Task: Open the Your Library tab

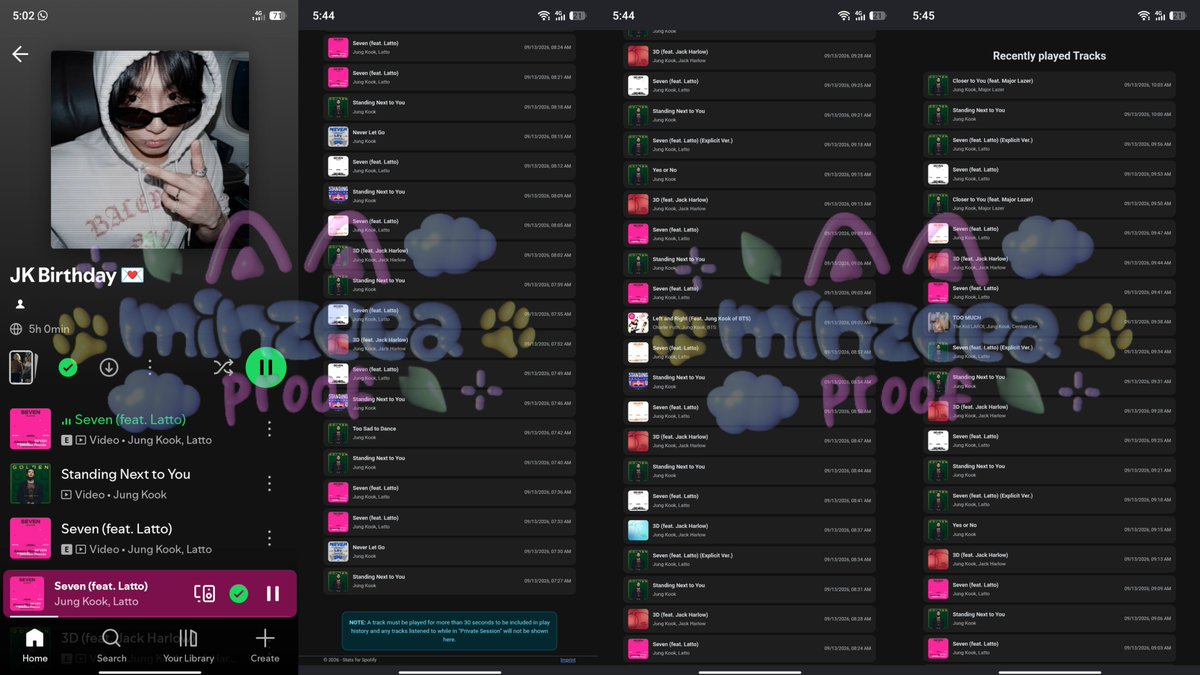Action: 188,646
